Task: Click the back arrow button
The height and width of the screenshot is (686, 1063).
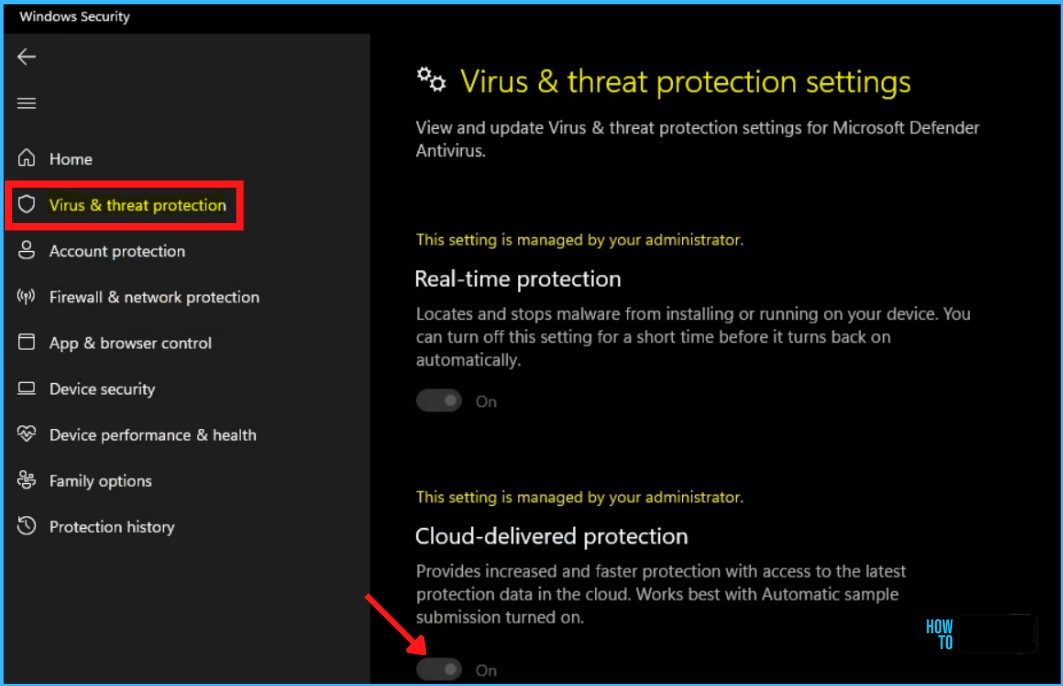Action: [x=26, y=56]
